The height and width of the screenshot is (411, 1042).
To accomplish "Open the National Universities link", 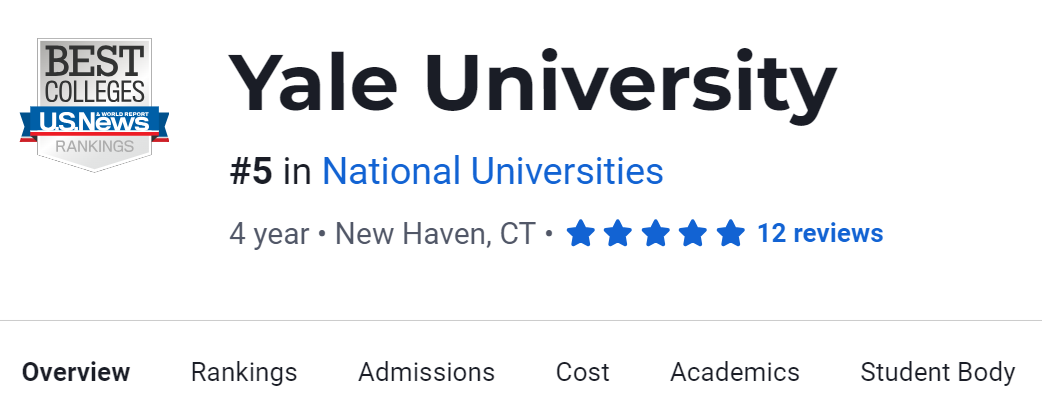I will [x=492, y=172].
